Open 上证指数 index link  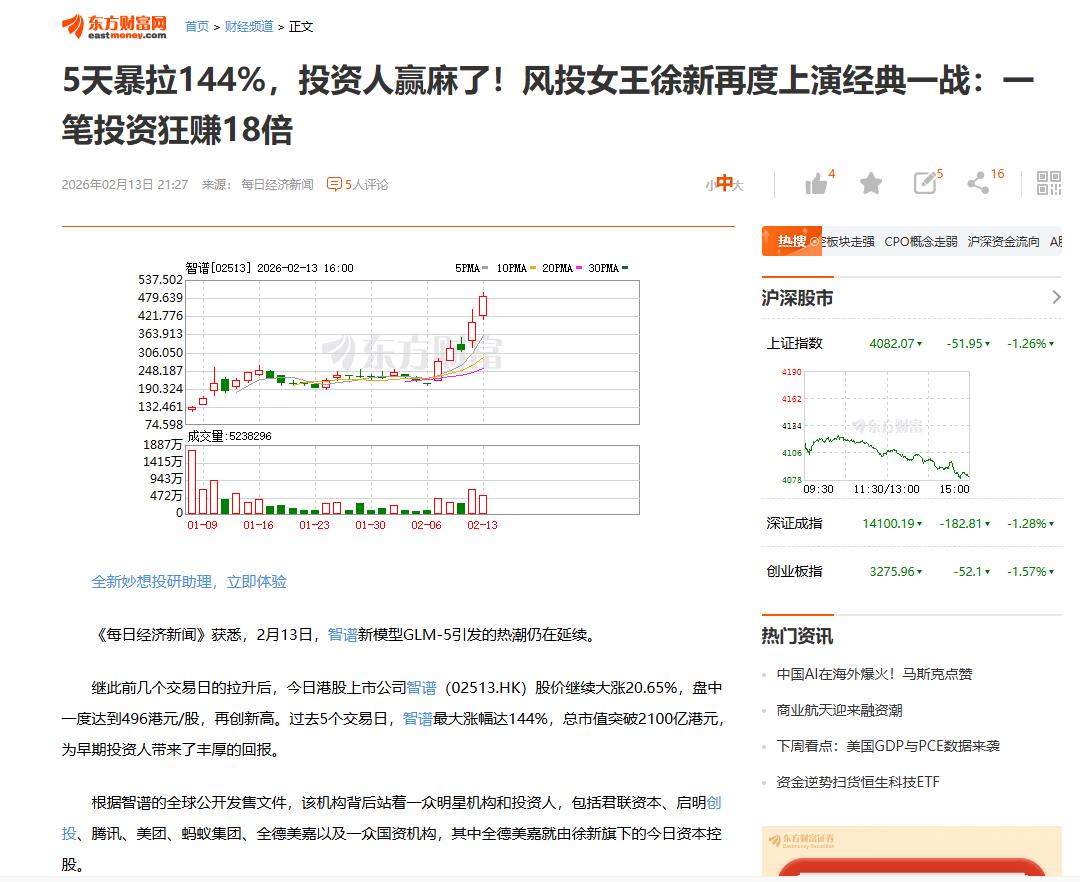pyautogui.click(x=795, y=343)
